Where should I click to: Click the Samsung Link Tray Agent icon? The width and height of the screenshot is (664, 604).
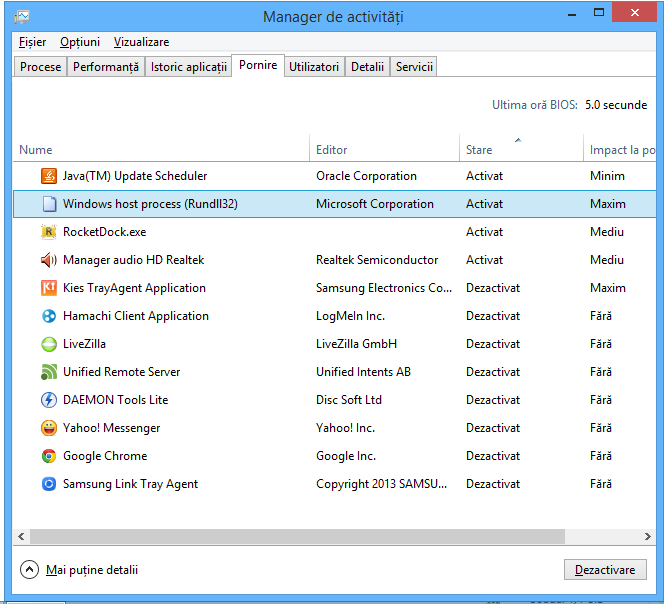point(49,484)
